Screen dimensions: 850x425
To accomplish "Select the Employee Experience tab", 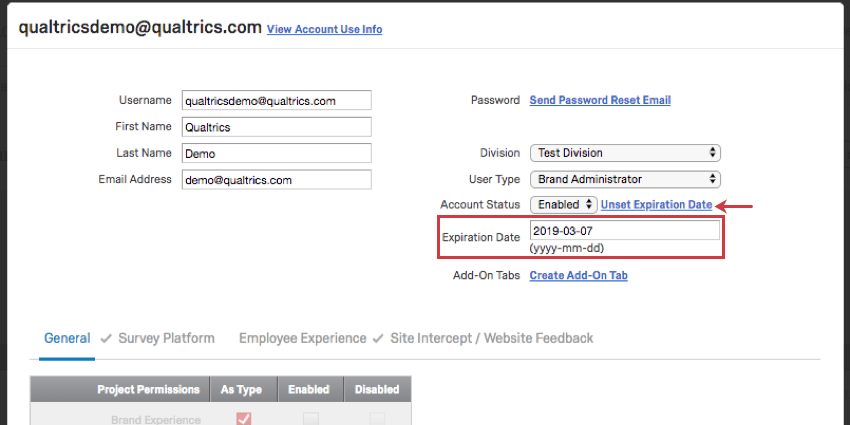I will 302,338.
